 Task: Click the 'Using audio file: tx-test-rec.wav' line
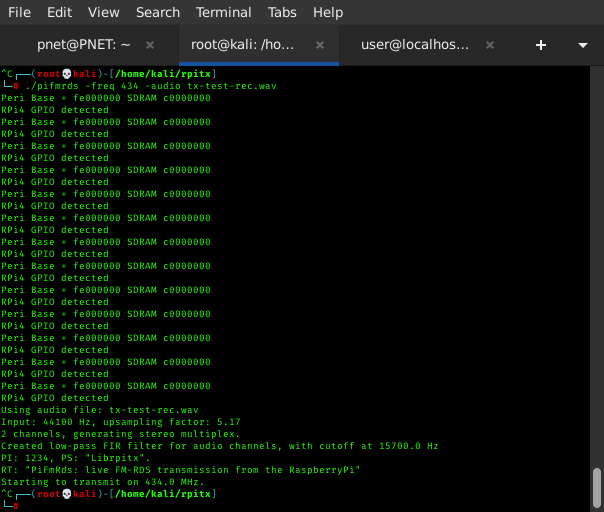(100, 410)
